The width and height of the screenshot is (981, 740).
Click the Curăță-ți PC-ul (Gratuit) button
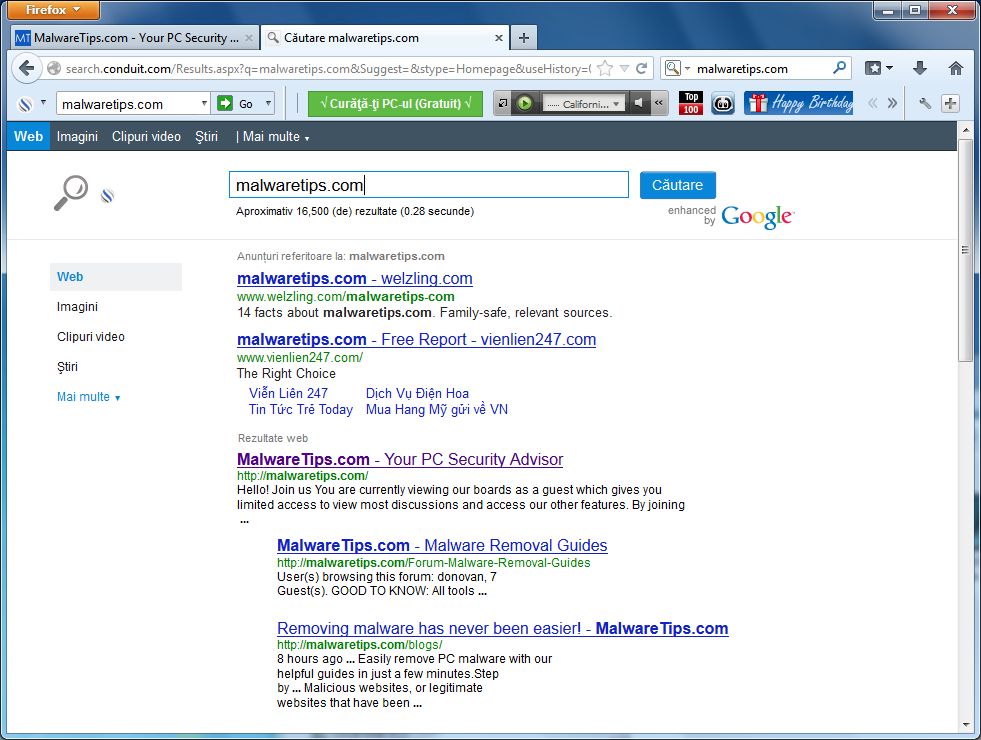coord(395,104)
